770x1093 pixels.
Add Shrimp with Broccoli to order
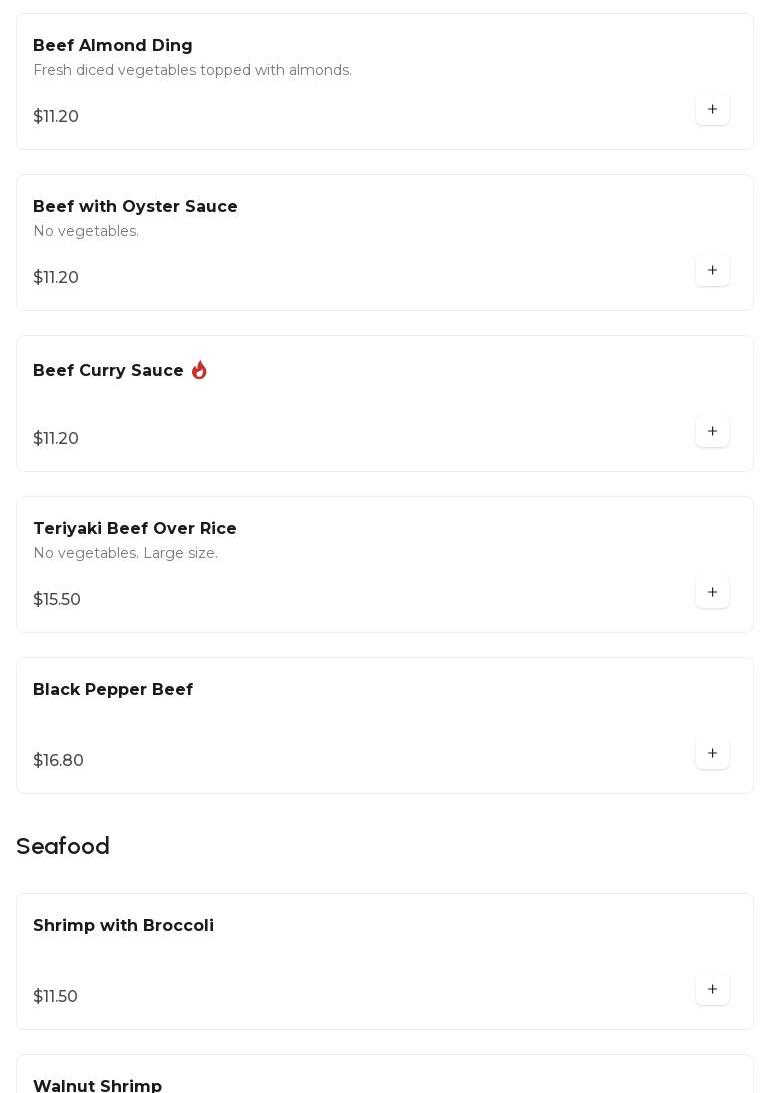712,990
